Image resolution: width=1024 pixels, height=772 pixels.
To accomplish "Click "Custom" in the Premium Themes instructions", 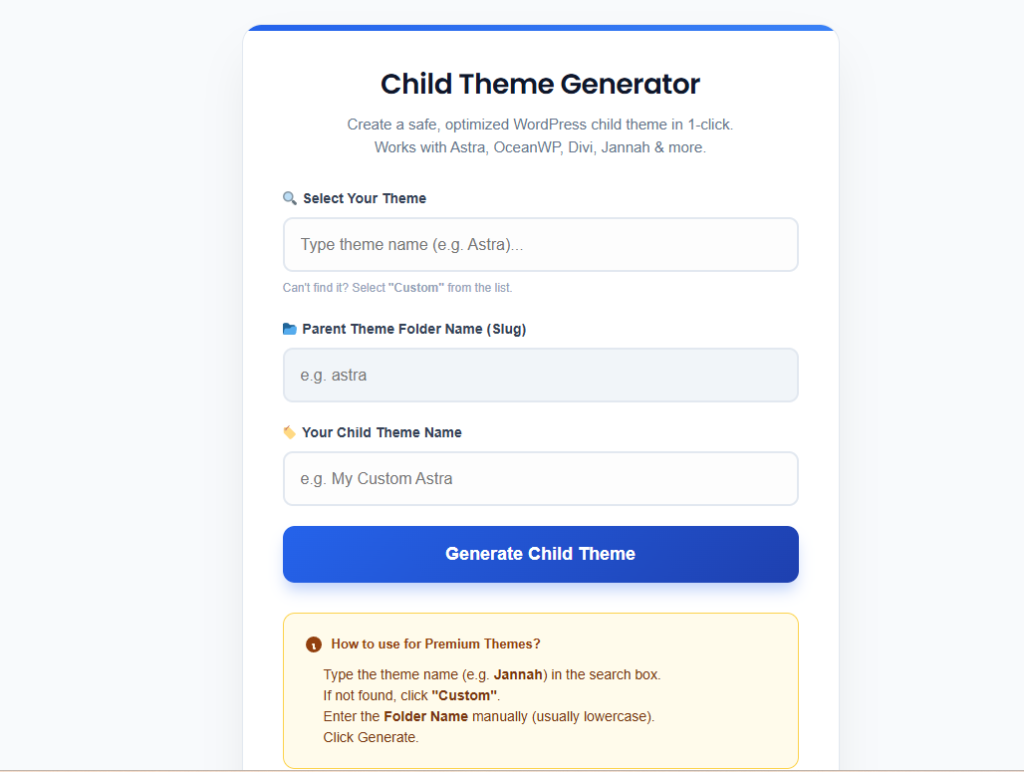I will [x=463, y=695].
